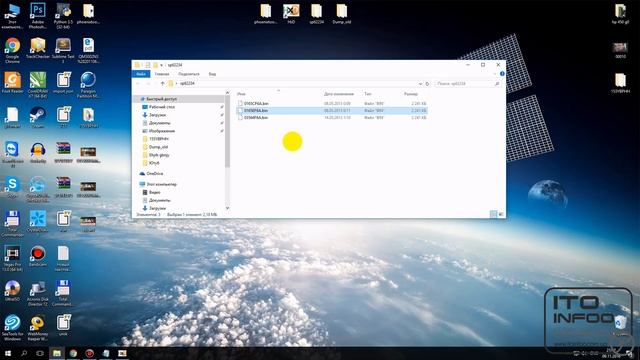
Task: Launch Bandicam from the desktop
Action: point(38,256)
